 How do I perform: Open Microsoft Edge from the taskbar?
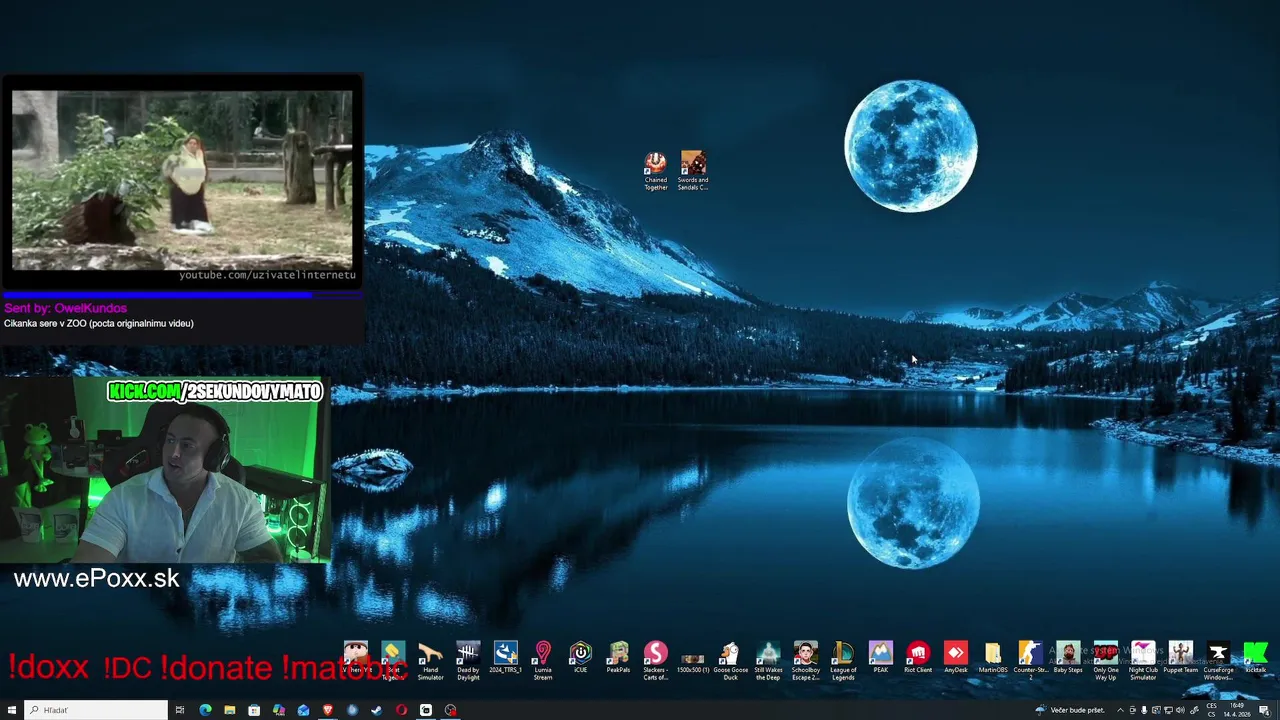pyautogui.click(x=205, y=710)
